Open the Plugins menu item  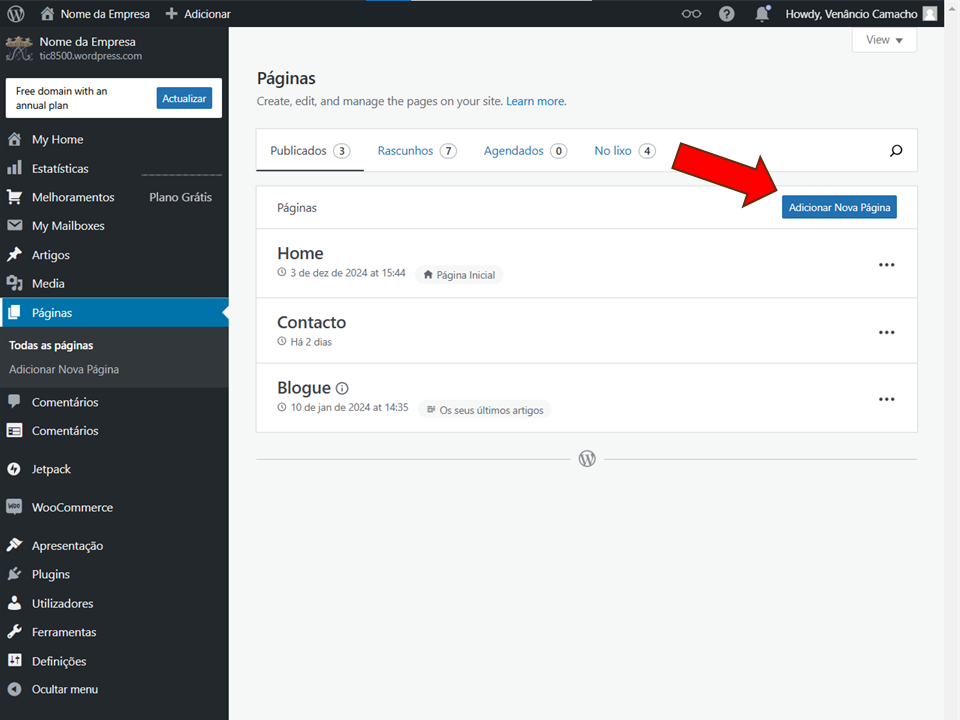(51, 575)
